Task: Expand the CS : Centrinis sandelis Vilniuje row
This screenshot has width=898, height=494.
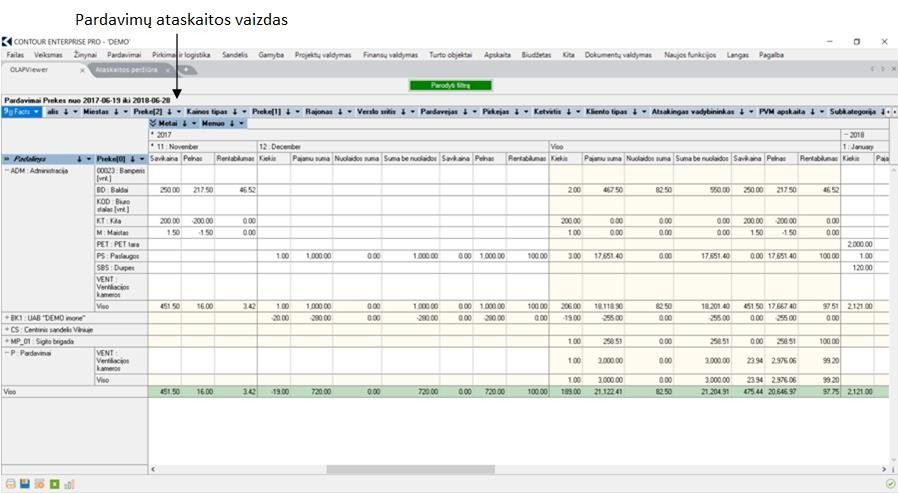Action: (7, 330)
